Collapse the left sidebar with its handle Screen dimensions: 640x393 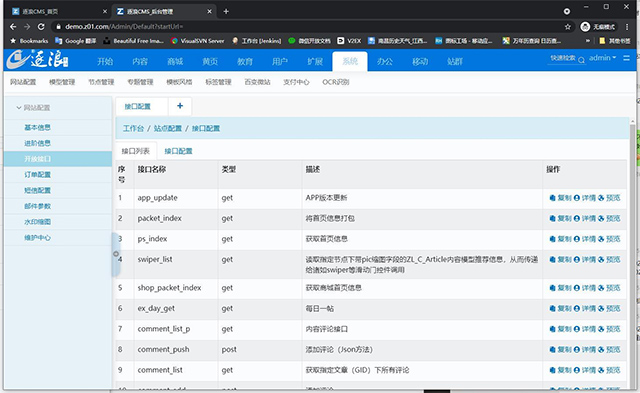116,254
